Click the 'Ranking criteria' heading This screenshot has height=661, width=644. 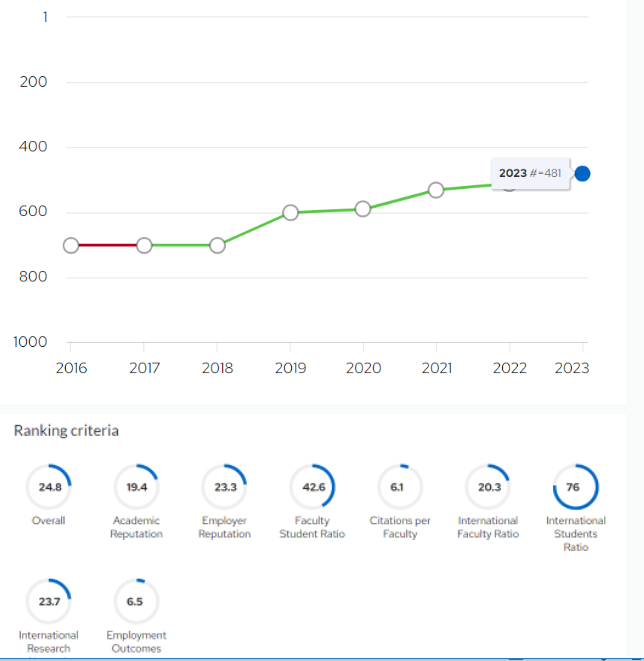pos(66,431)
